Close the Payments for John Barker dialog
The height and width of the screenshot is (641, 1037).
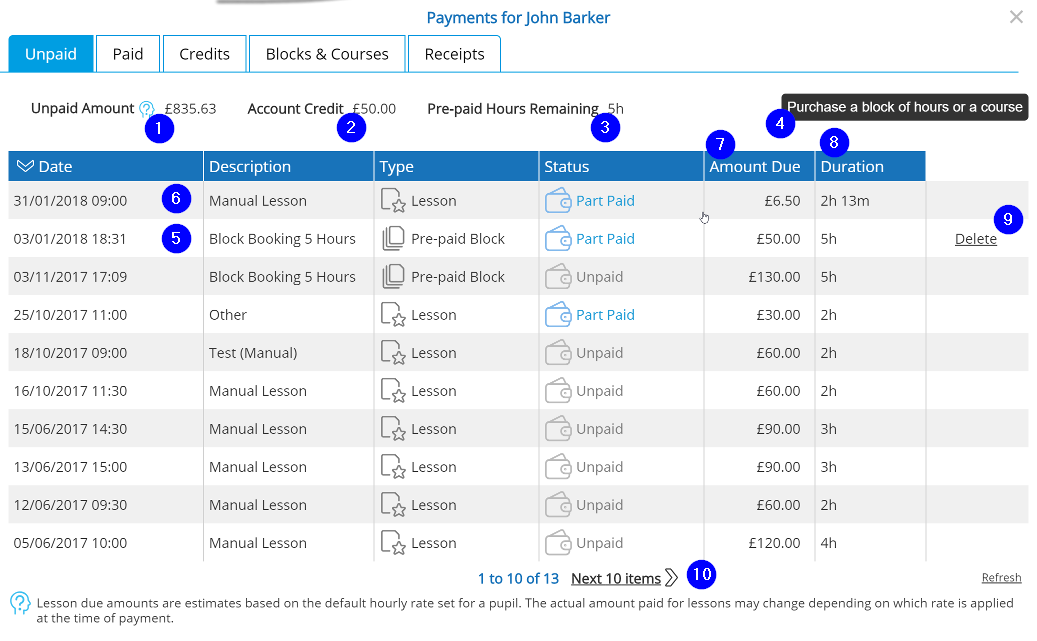pos(1016,17)
